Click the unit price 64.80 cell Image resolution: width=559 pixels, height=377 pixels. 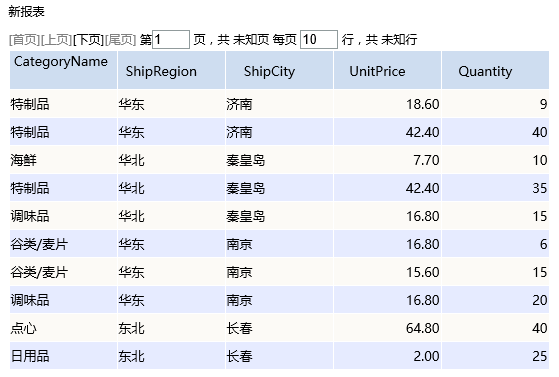tap(388, 328)
